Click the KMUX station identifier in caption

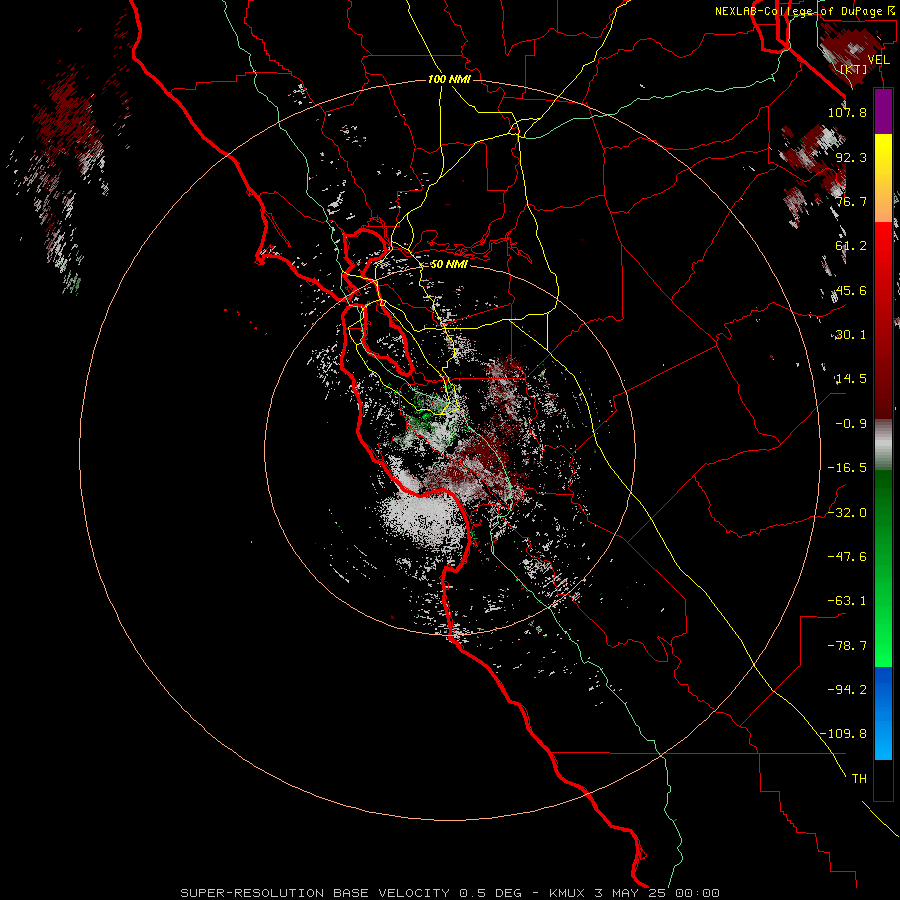pyautogui.click(x=568, y=893)
